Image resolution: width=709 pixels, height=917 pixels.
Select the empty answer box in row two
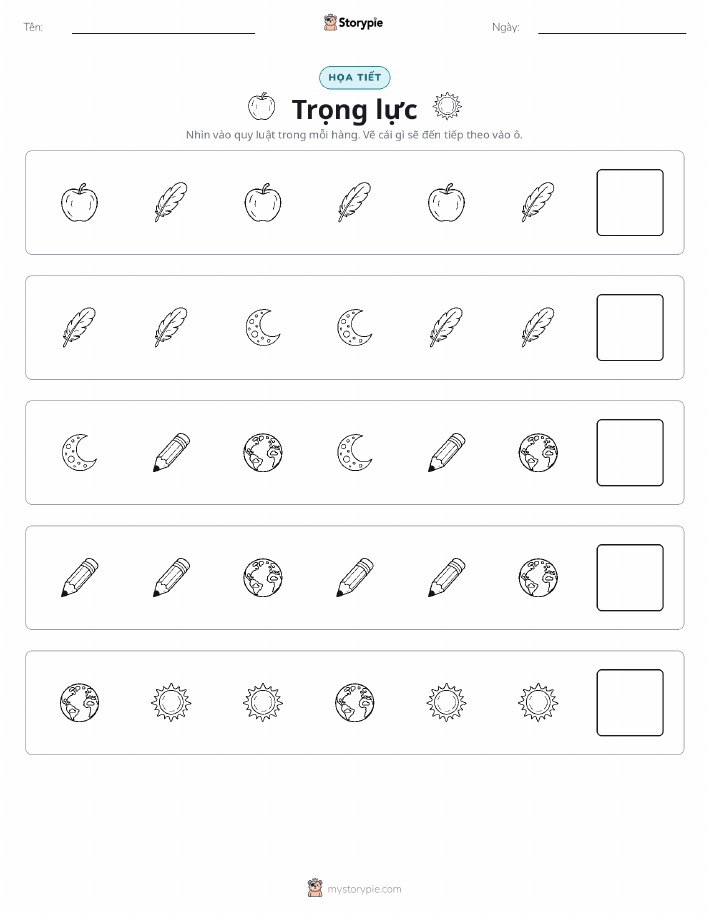point(630,328)
